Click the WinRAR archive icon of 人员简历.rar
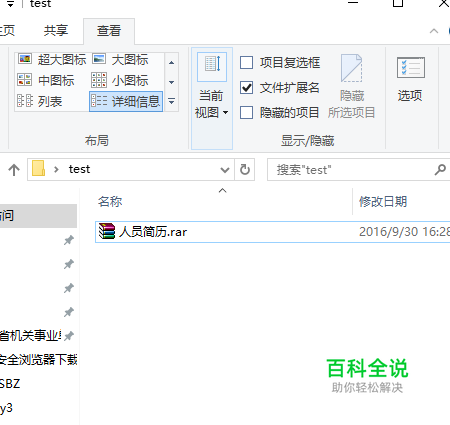Image resolution: width=450 pixels, height=425 pixels. 107,231
